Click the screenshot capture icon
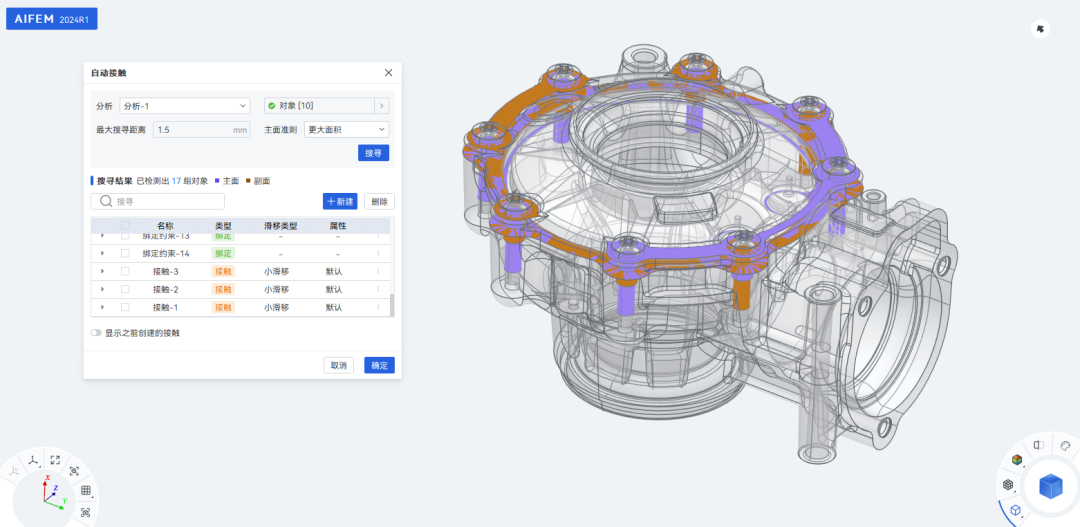 85,512
